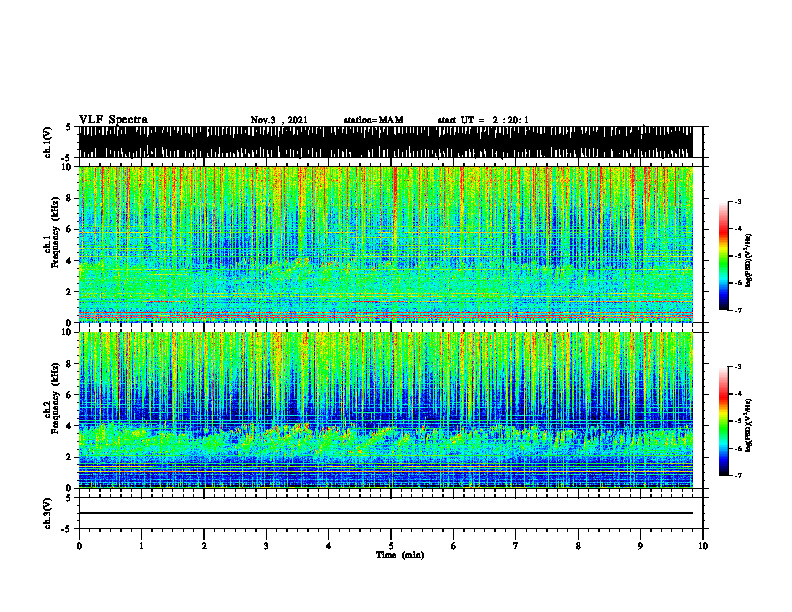Click time-axis tick label '5'
792x612 pixels.
tap(391, 546)
